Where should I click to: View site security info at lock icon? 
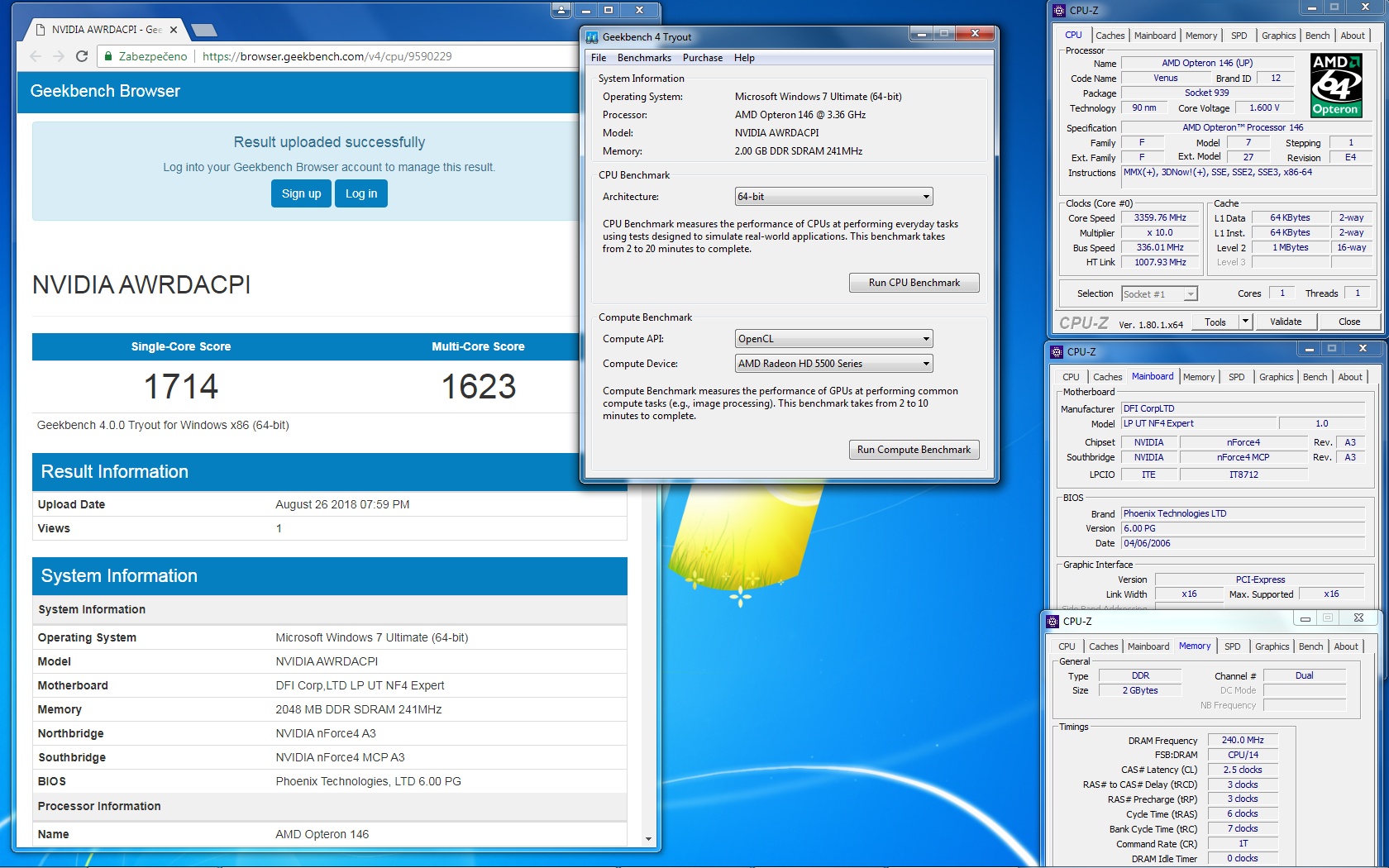[108, 56]
